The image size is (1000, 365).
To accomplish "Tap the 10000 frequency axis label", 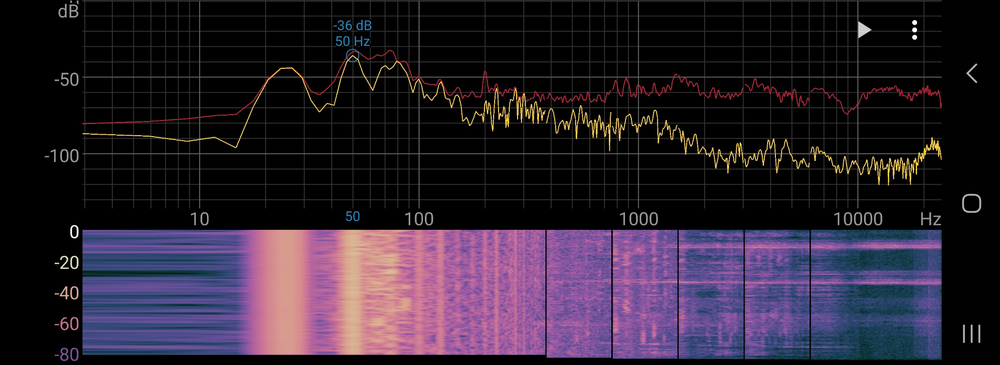I will [x=857, y=220].
